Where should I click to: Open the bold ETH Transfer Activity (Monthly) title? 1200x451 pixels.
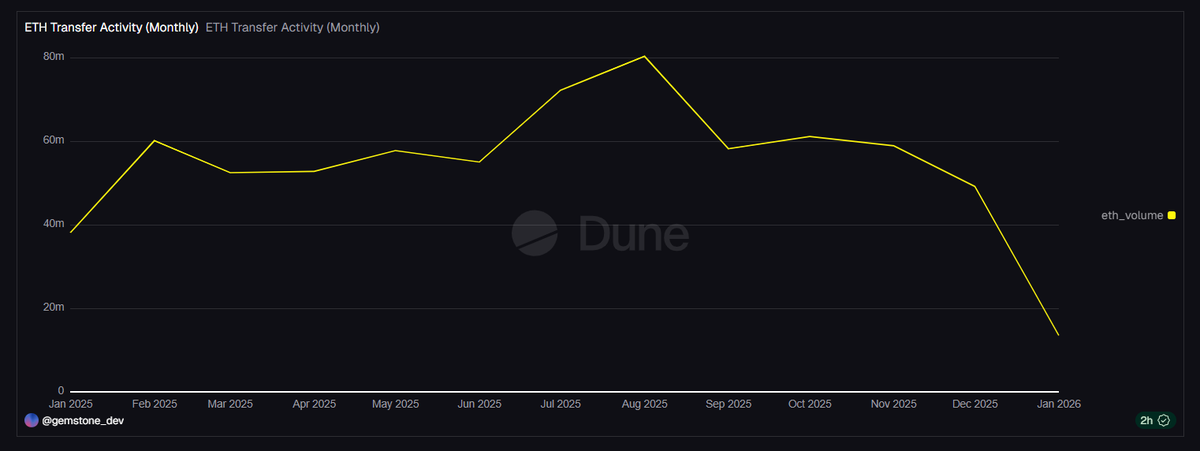click(111, 28)
